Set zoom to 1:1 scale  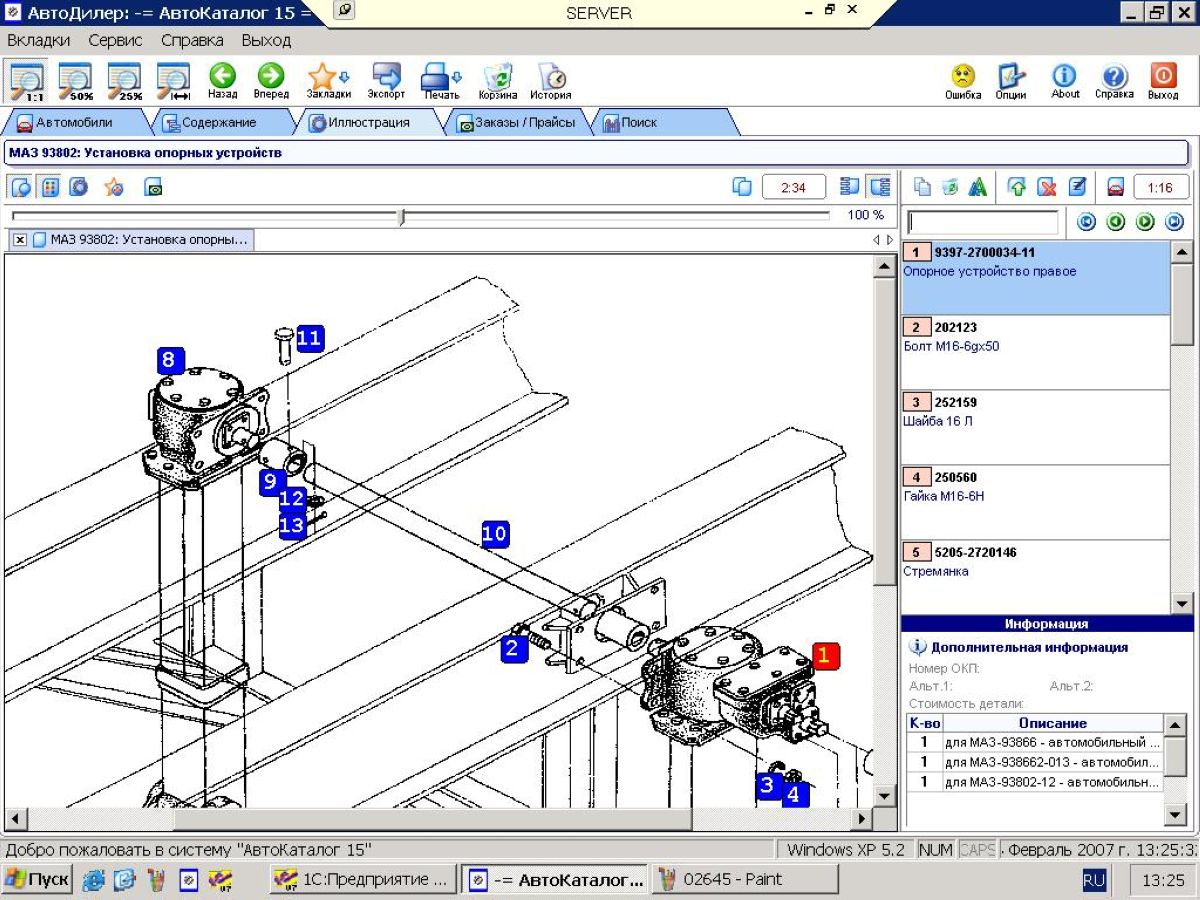[x=26, y=81]
